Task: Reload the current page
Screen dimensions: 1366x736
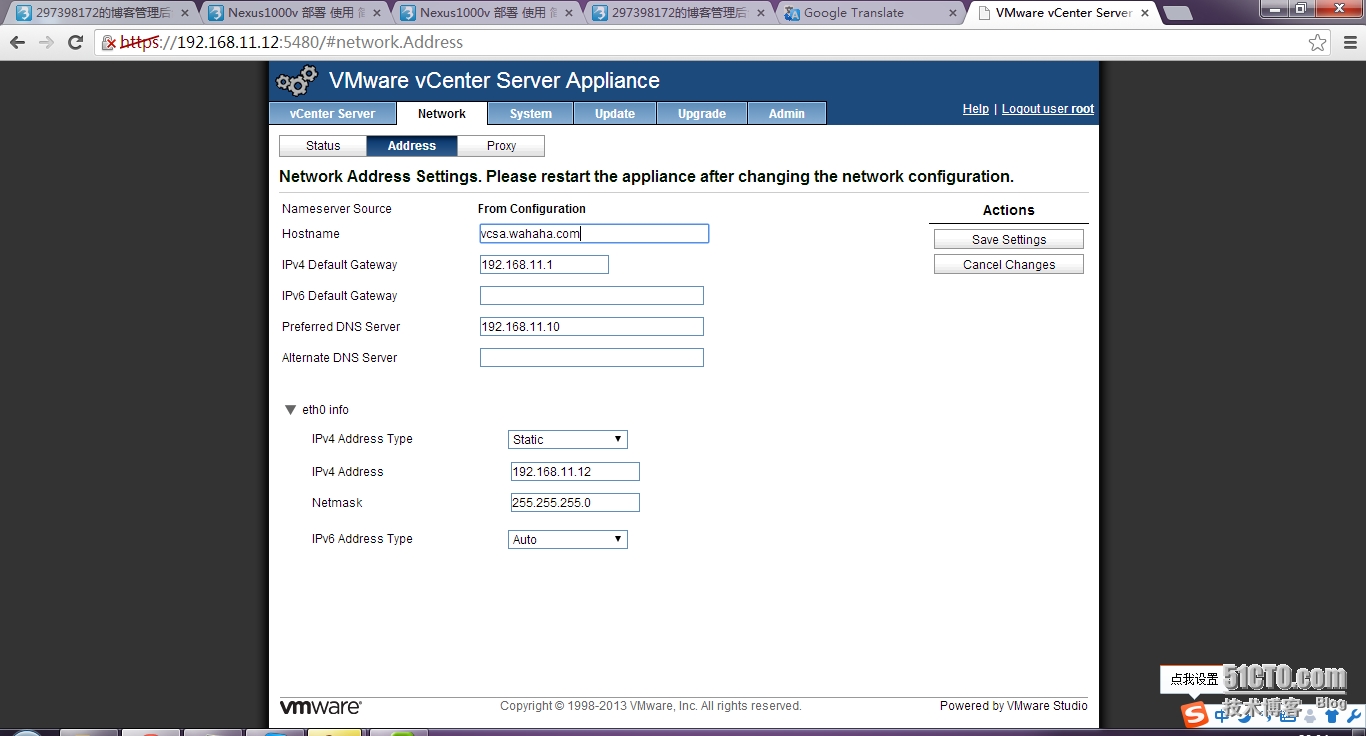Action: point(75,43)
